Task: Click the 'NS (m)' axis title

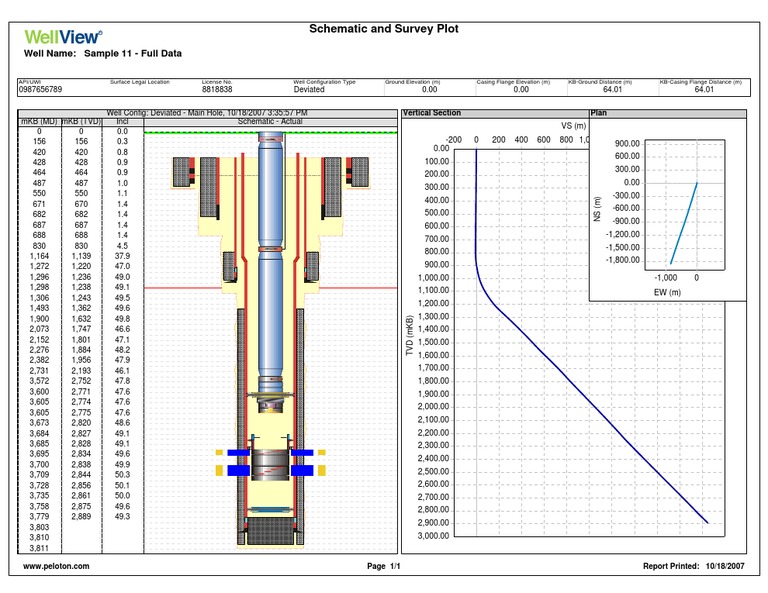Action: (x=597, y=209)
